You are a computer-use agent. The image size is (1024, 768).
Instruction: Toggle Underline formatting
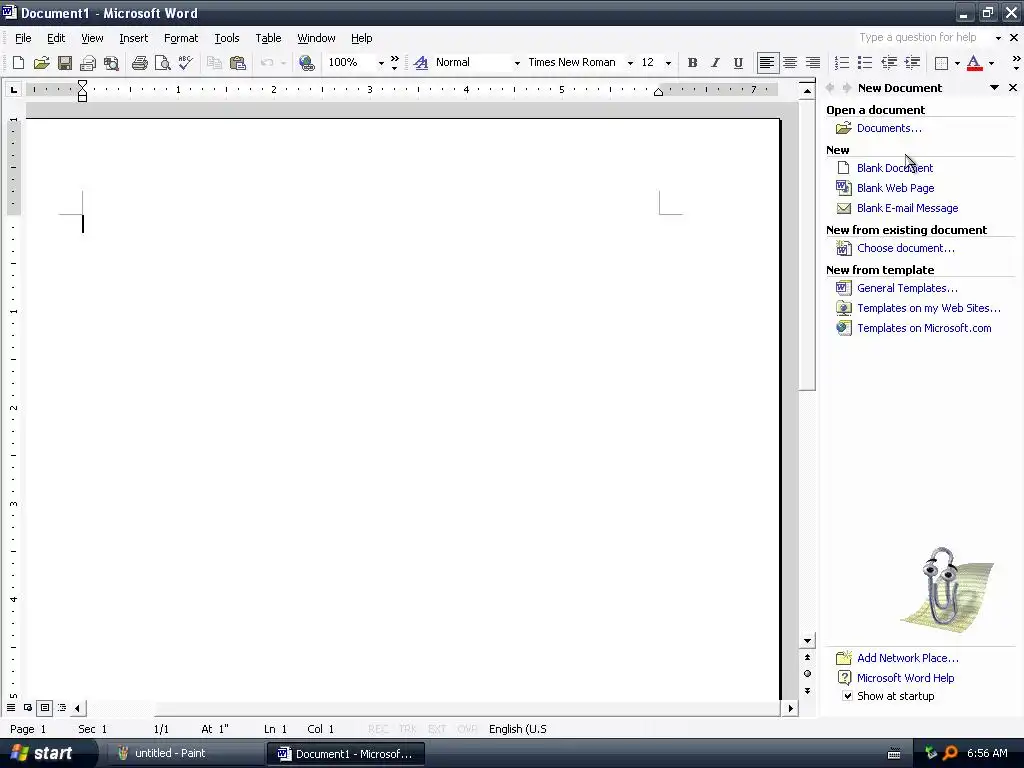click(x=738, y=63)
